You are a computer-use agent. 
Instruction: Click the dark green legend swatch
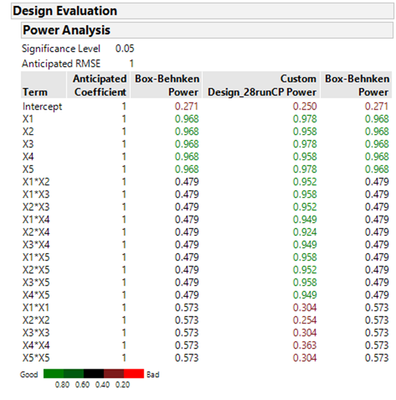point(74,373)
